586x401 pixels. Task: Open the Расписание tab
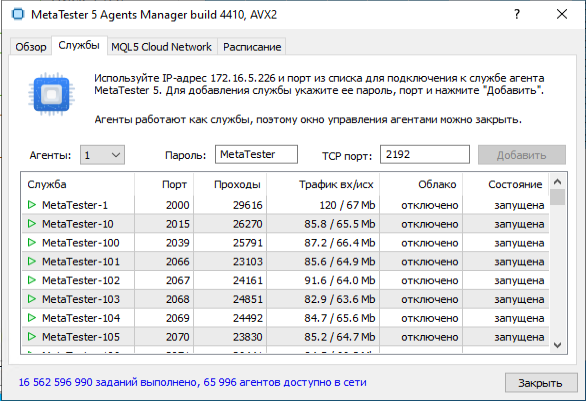[x=252, y=47]
